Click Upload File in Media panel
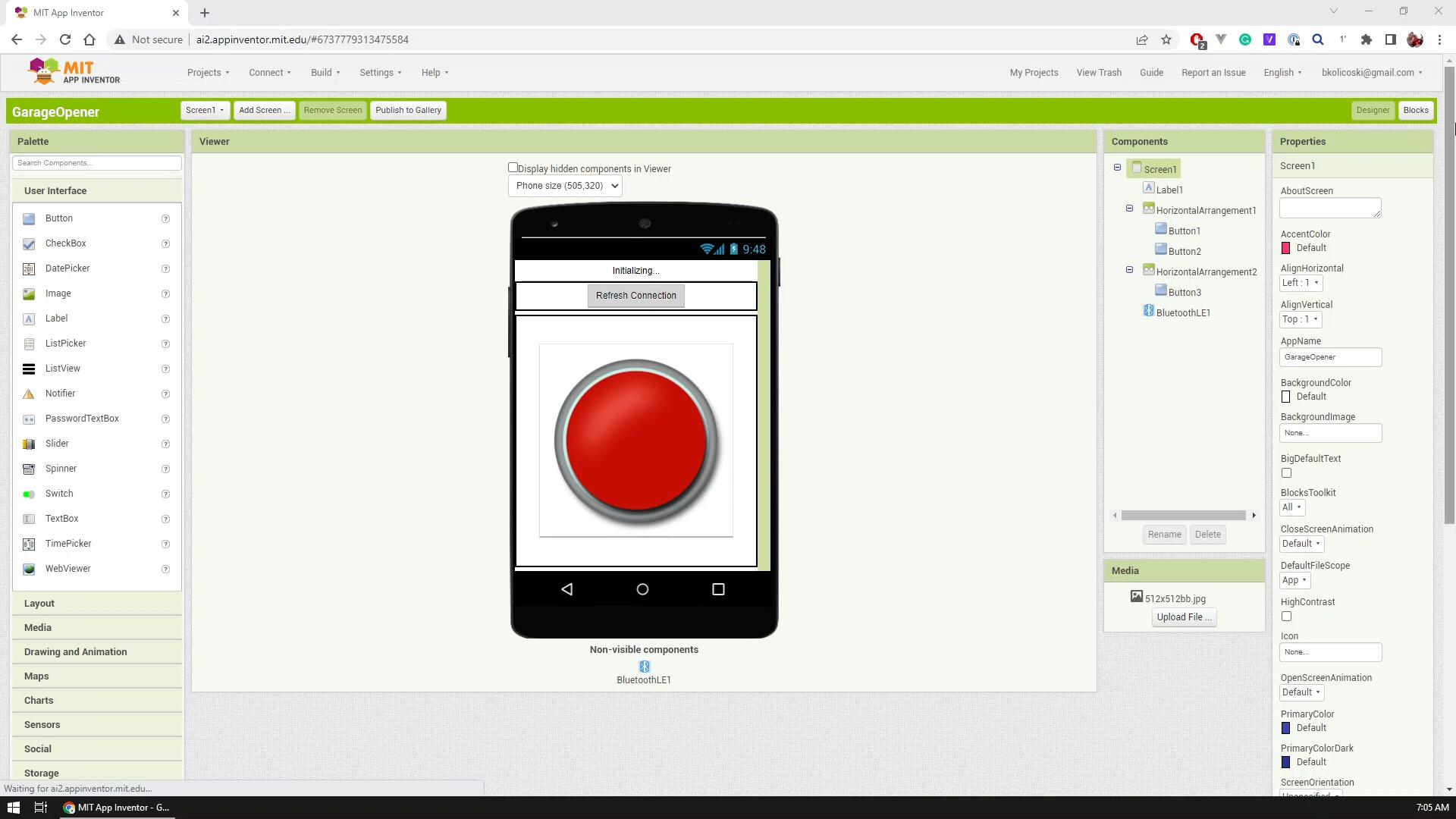This screenshot has width=1456, height=819. [1184, 617]
